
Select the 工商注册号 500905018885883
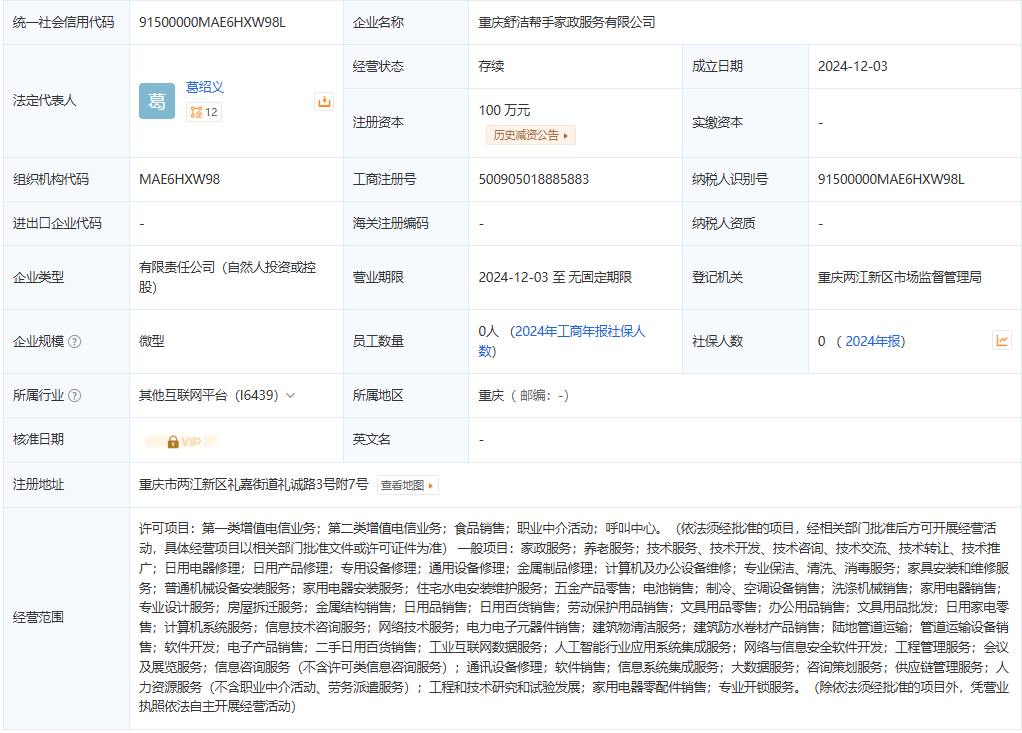[x=534, y=179]
